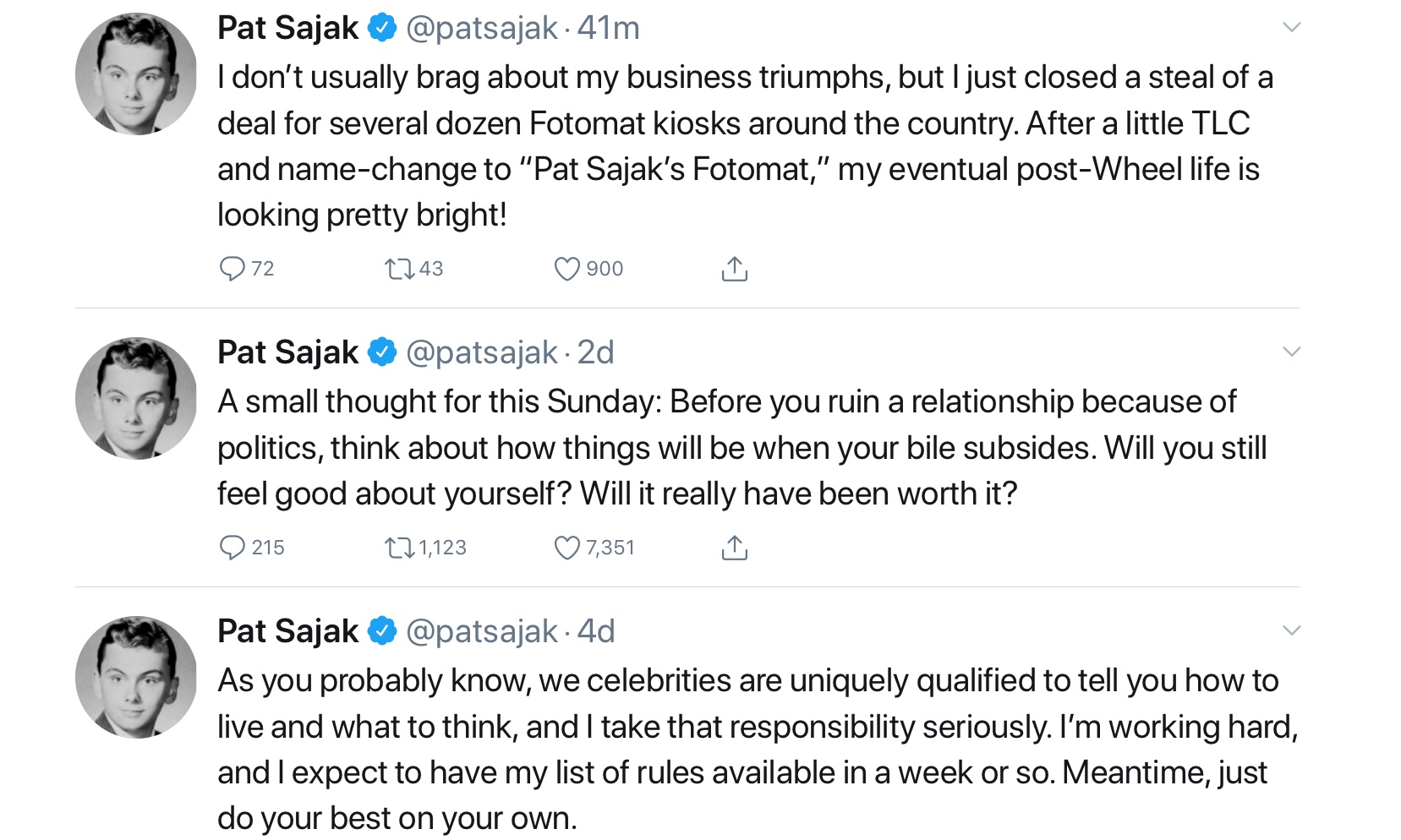Reply to the Fotomat kiosks tweet
The height and width of the screenshot is (840, 1401).
[x=232, y=269]
